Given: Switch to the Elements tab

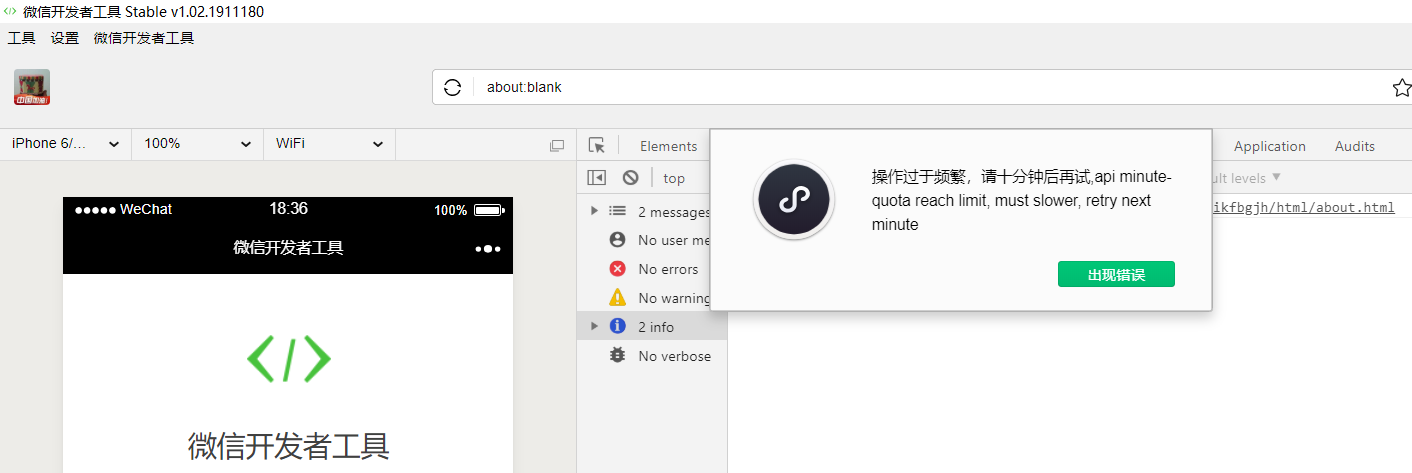Looking at the screenshot, I should tap(668, 146).
